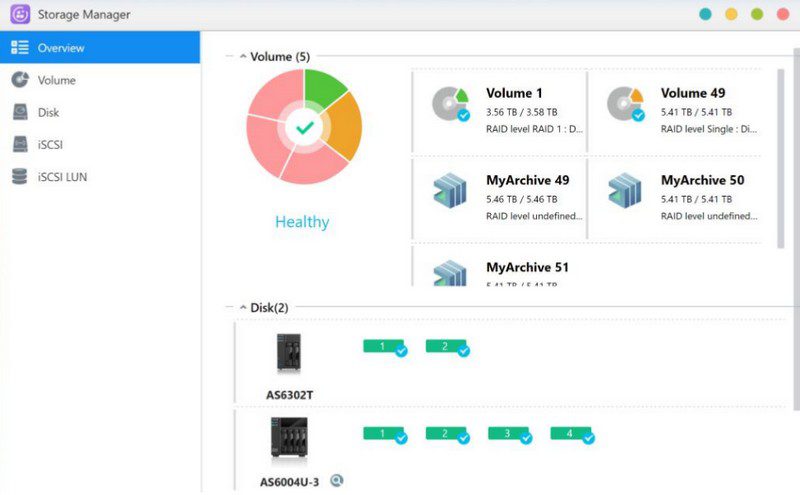The image size is (800, 495).
Task: Select disk 1 of AS6302T
Action: point(385,348)
